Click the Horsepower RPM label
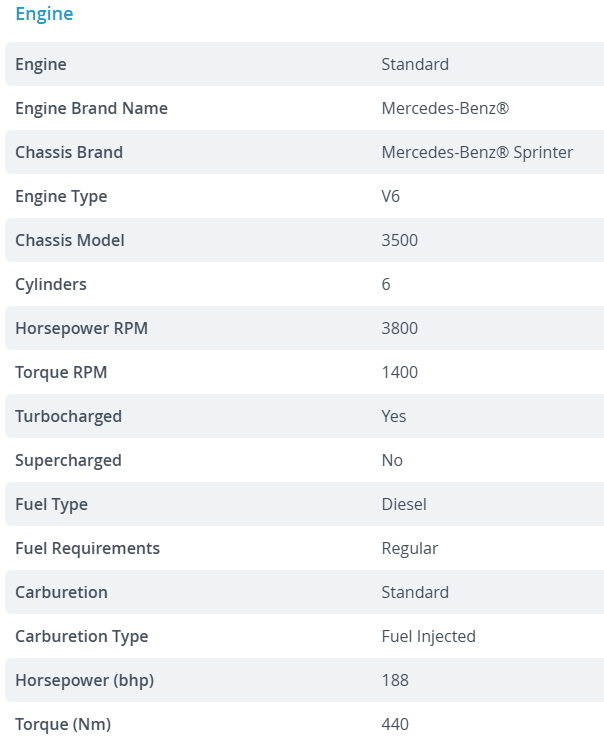 [81, 328]
